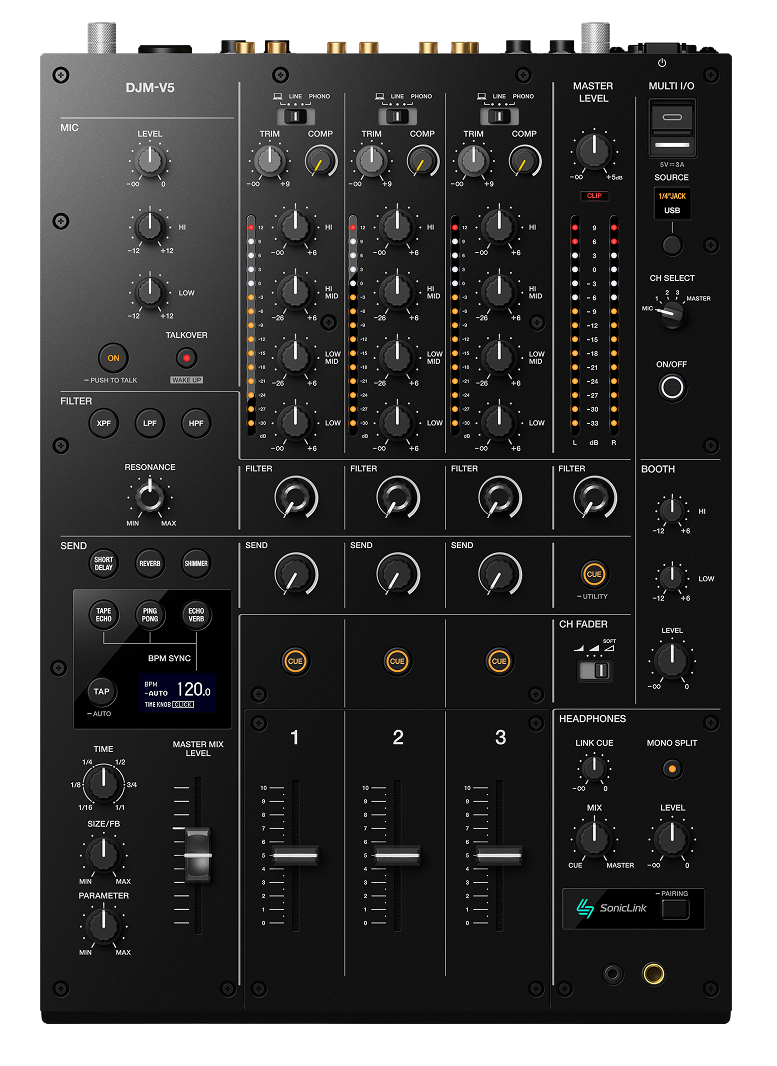Flip channel 1 LINE/PHONO input switch
The height and width of the screenshot is (1066, 777).
click(x=295, y=116)
